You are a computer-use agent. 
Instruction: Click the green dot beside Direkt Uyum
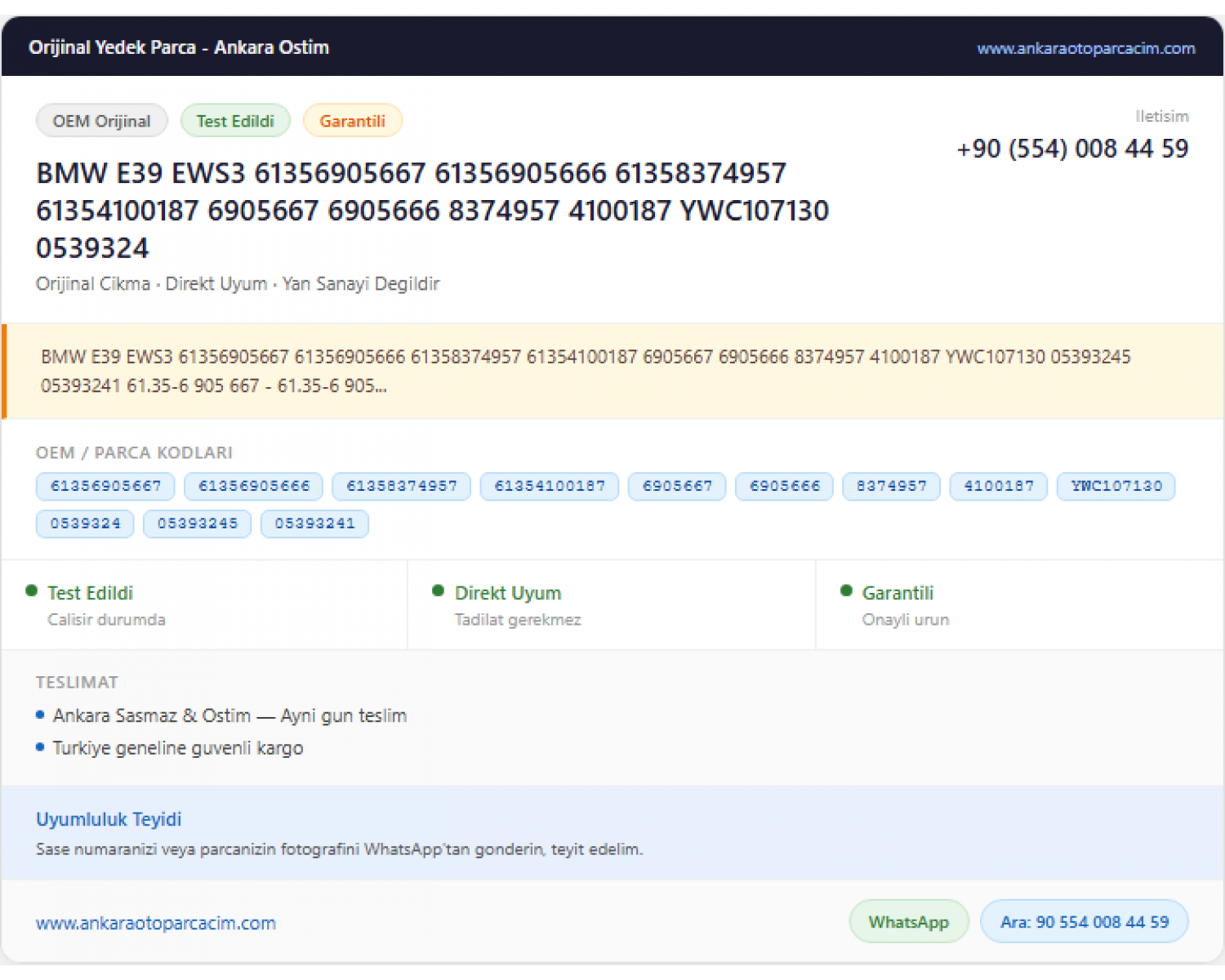(438, 590)
